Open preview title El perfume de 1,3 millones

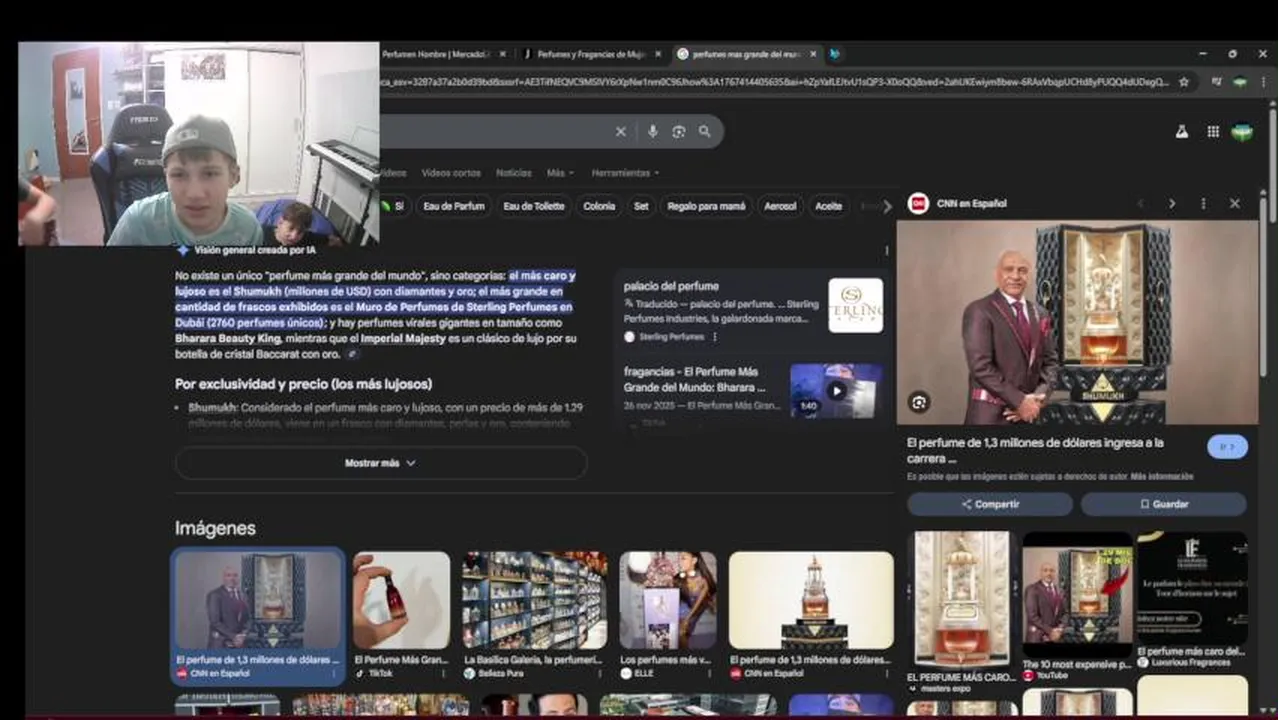point(1035,450)
